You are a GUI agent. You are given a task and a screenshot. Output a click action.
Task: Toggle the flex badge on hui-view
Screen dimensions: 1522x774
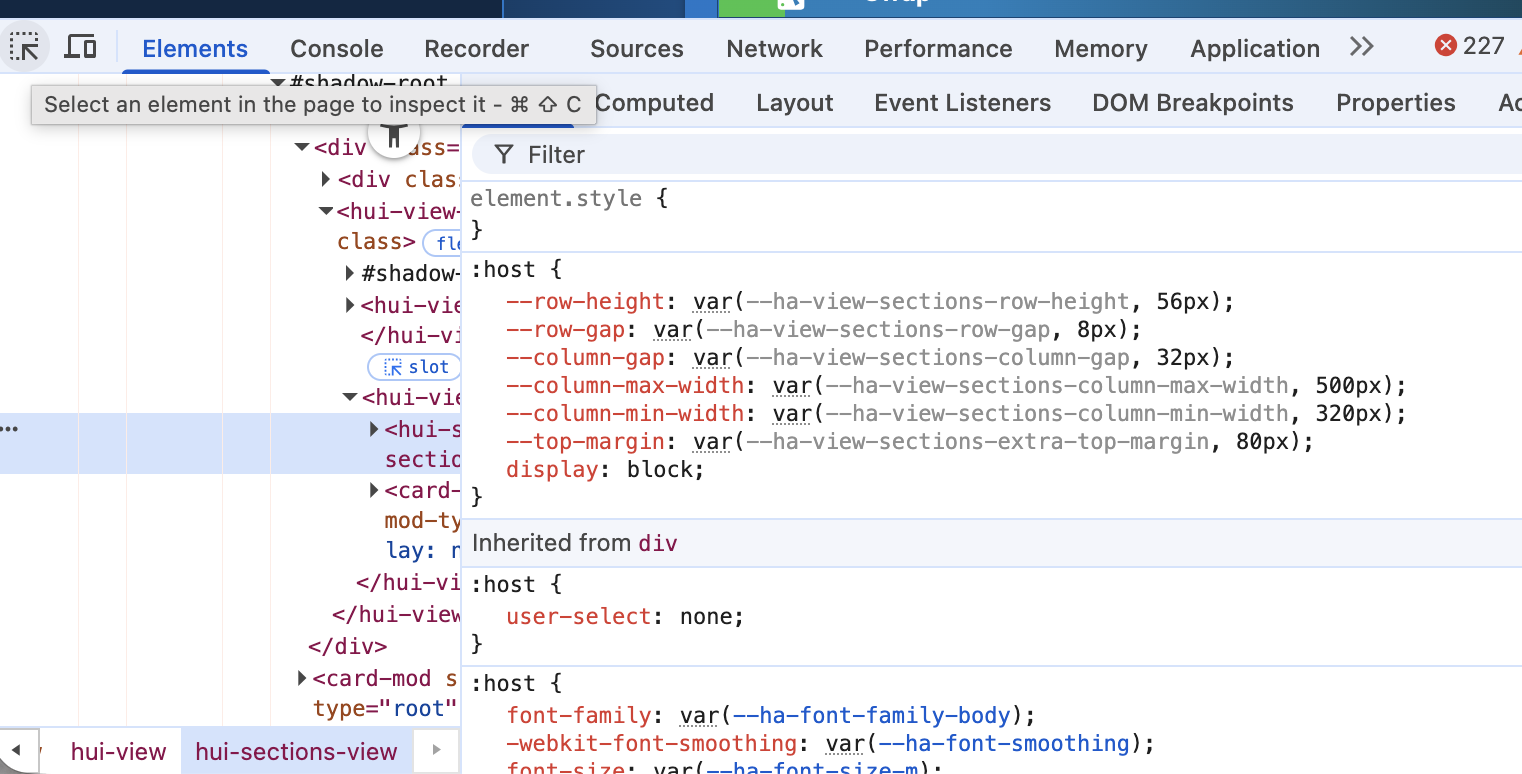(443, 242)
